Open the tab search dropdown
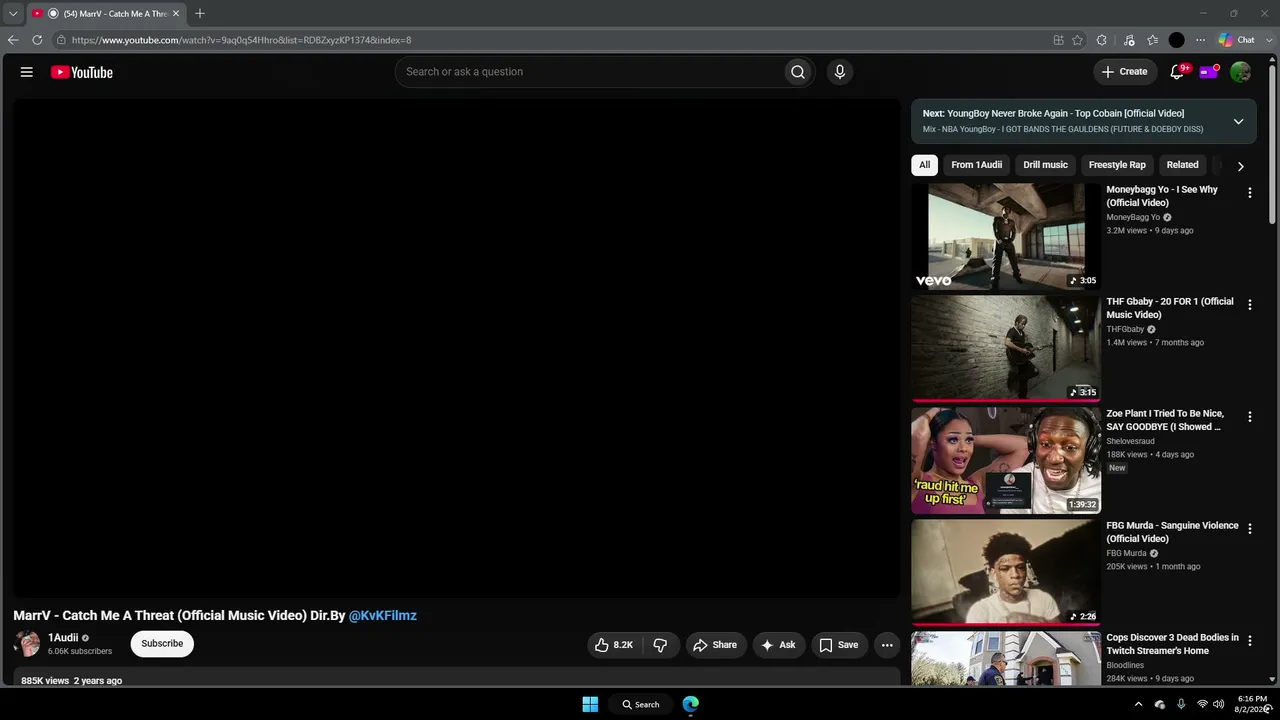This screenshot has height=720, width=1280. pyautogui.click(x=13, y=14)
